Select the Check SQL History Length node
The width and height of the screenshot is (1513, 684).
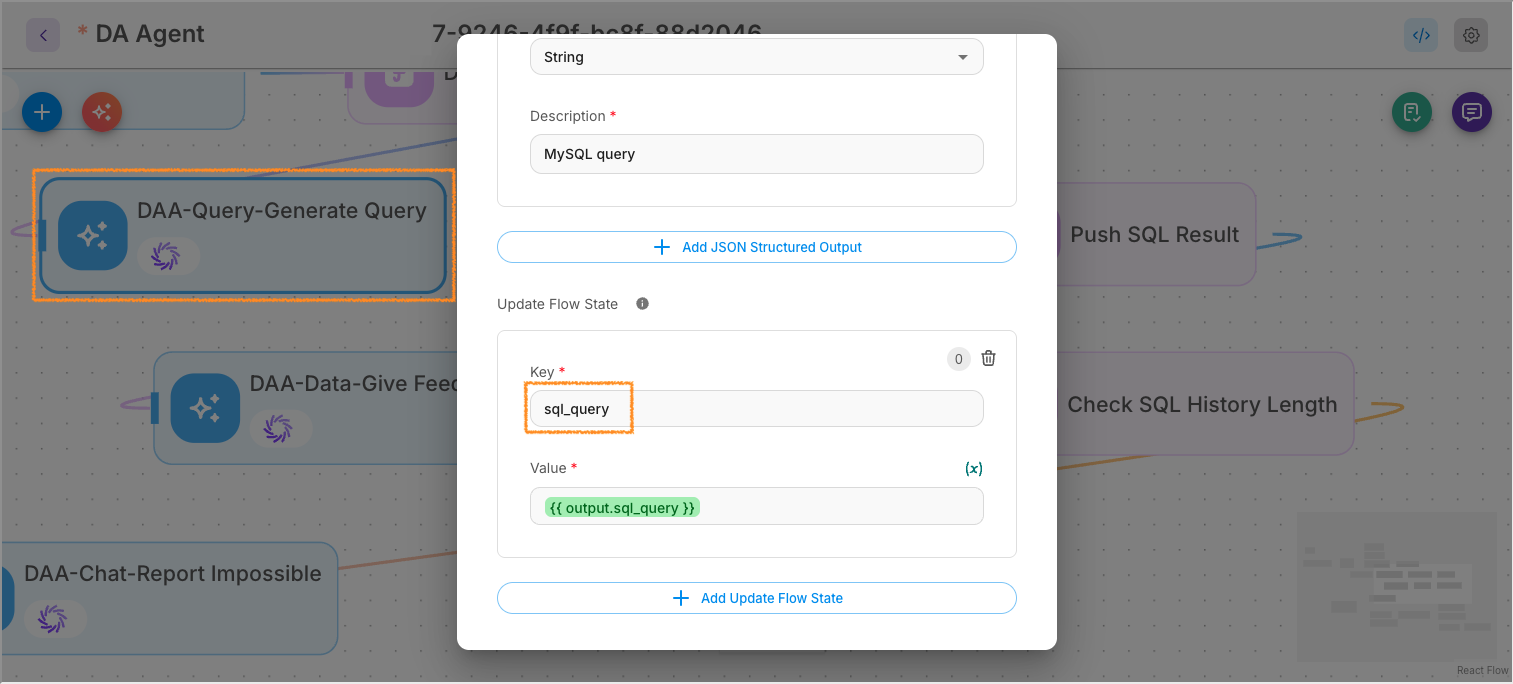click(1200, 405)
